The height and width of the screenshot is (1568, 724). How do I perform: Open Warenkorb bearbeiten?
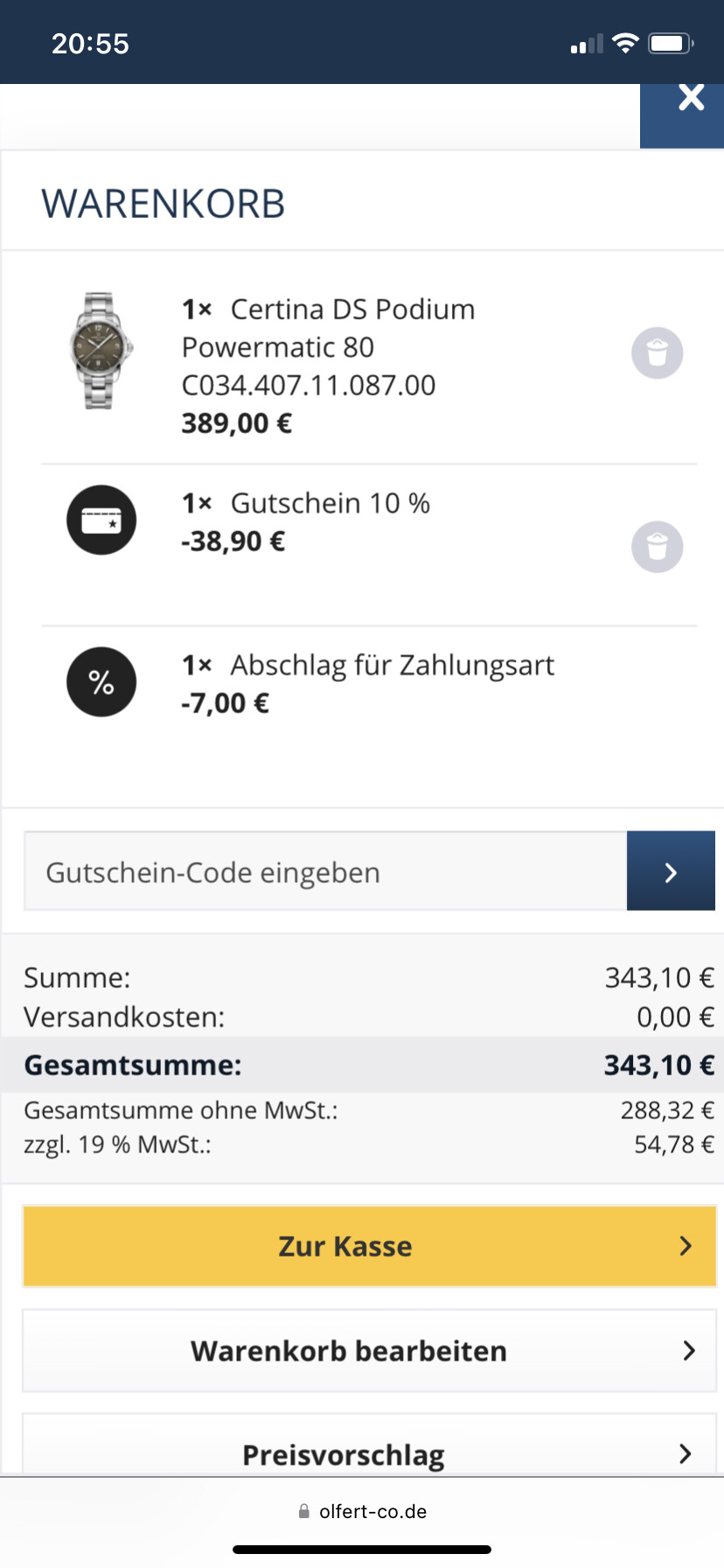point(369,1351)
